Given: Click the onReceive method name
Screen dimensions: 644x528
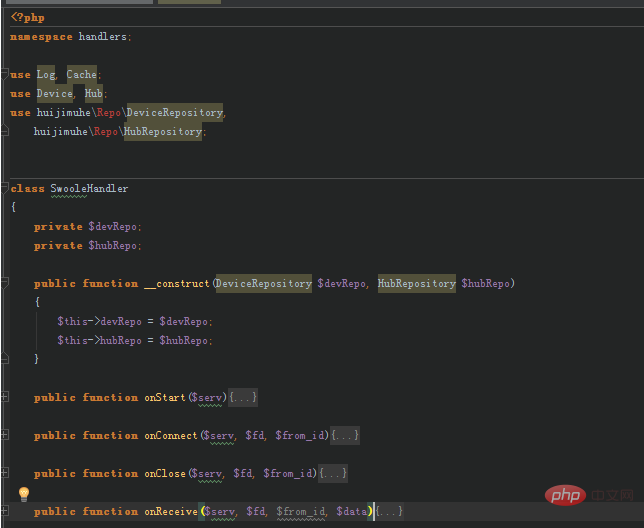Looking at the screenshot, I should [x=171, y=512].
